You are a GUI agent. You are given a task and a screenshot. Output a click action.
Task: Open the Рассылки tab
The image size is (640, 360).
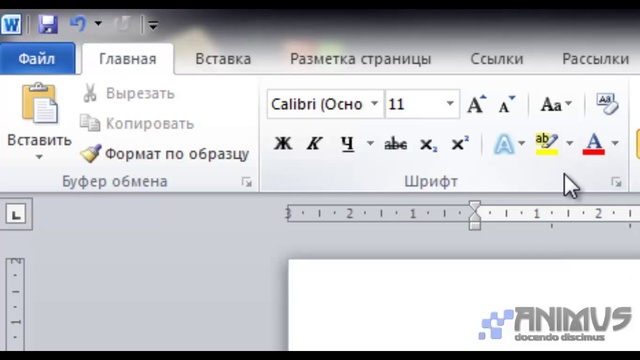596,59
